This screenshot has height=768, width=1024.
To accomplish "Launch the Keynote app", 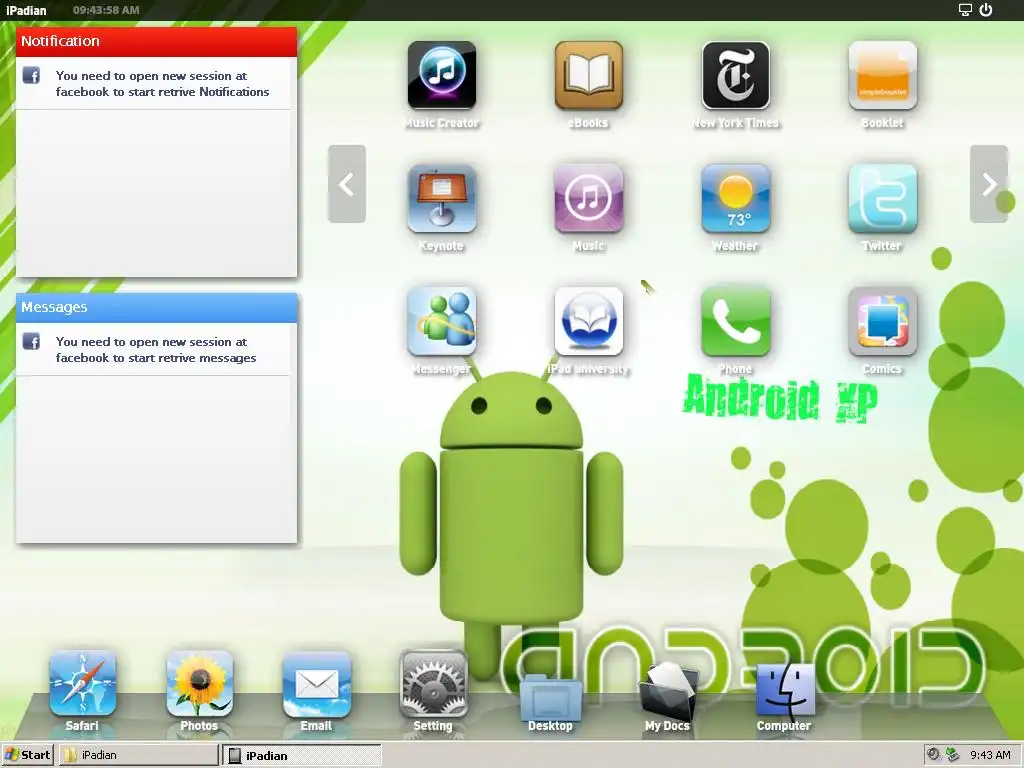I will pyautogui.click(x=441, y=199).
